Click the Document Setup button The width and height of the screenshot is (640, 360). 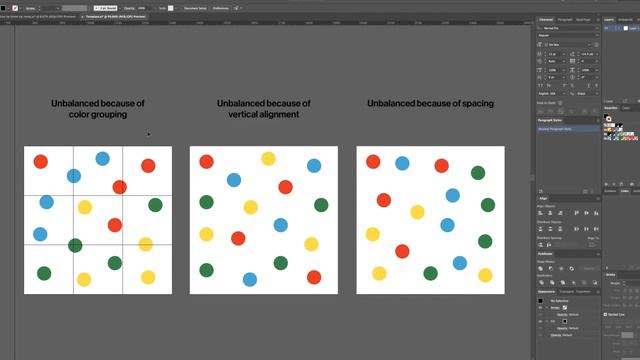click(x=195, y=8)
